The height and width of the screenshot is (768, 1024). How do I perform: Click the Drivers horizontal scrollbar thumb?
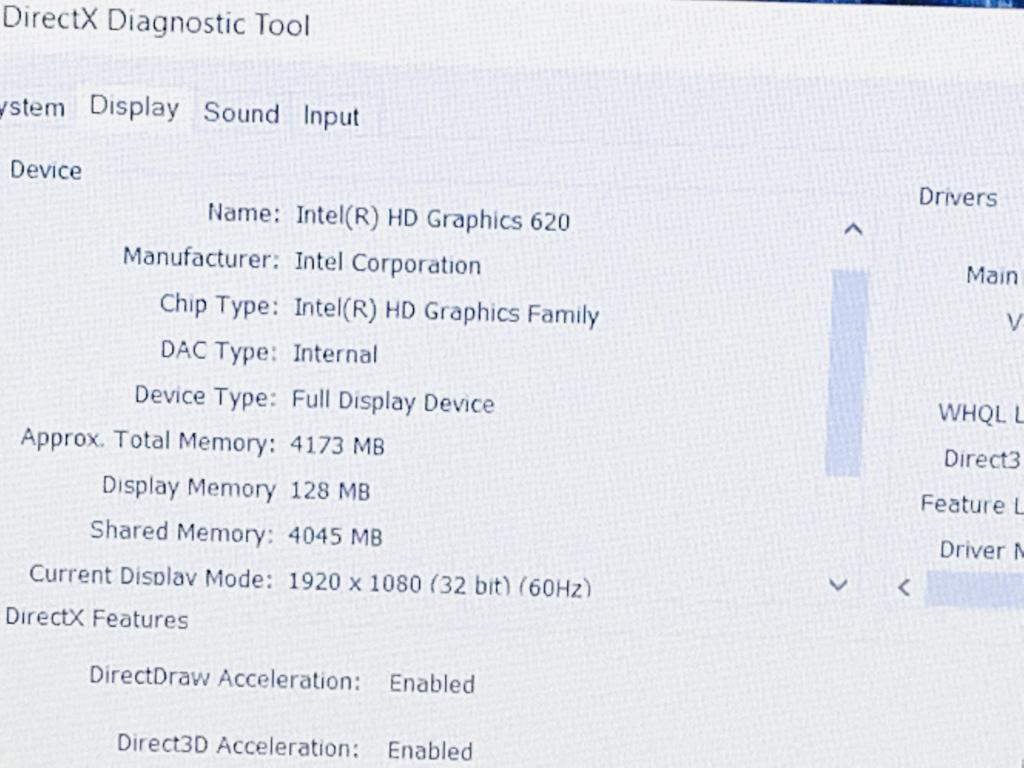[x=975, y=588]
